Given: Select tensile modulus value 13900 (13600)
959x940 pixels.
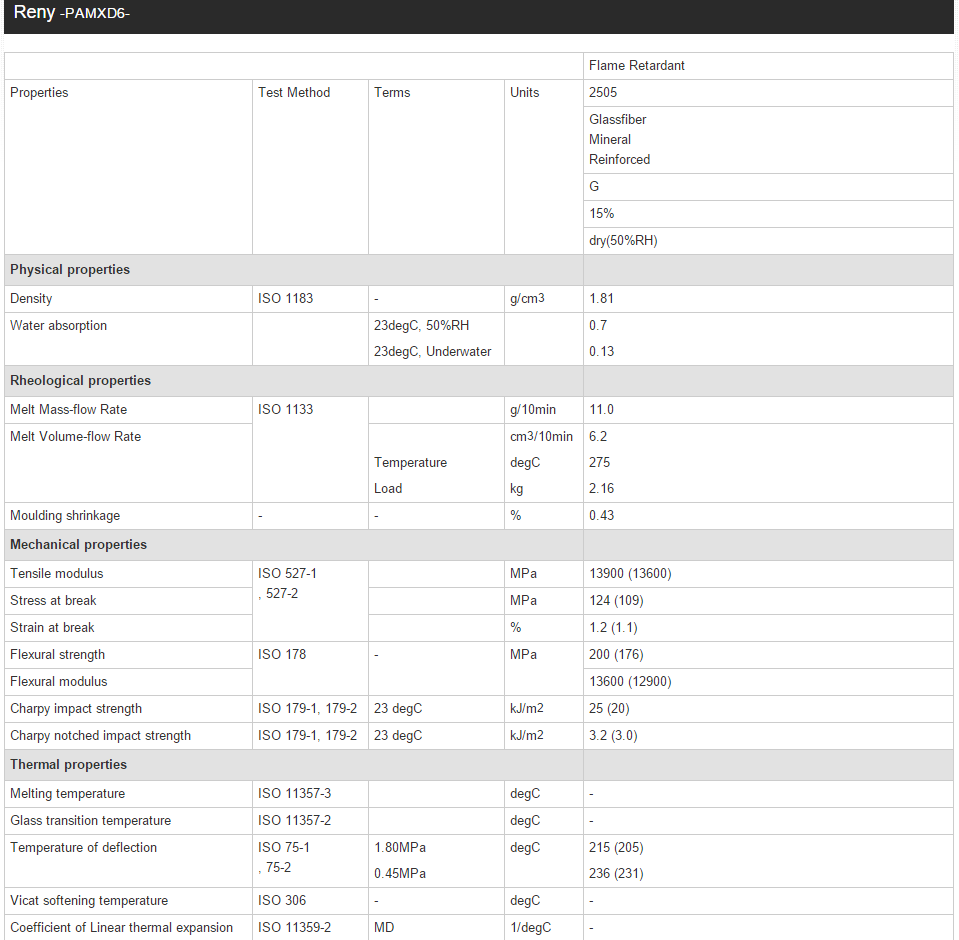Looking at the screenshot, I should point(630,574).
